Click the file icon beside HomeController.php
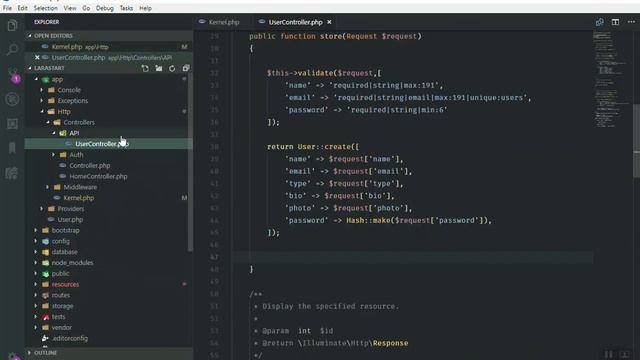640x360 pixels. pos(63,176)
